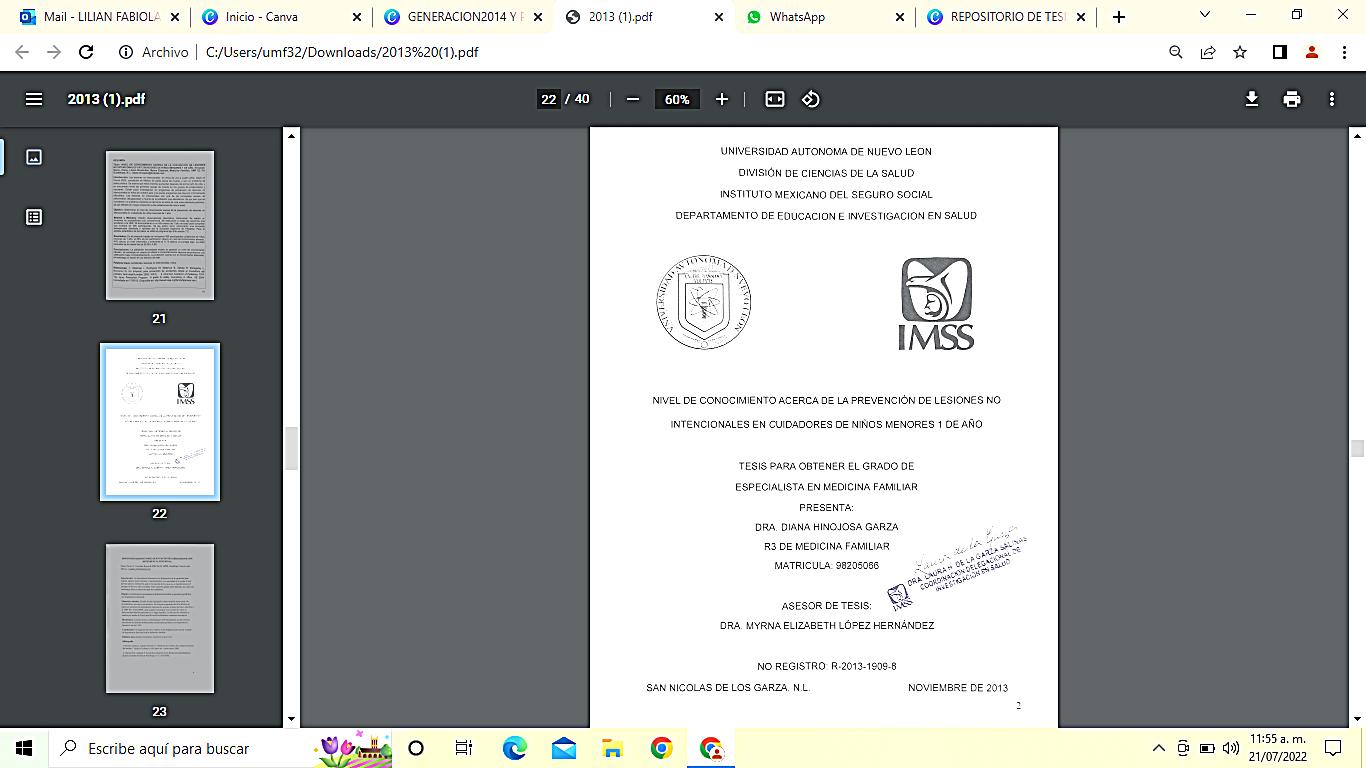
Task: Open the document outline icon
Action: tap(34, 217)
